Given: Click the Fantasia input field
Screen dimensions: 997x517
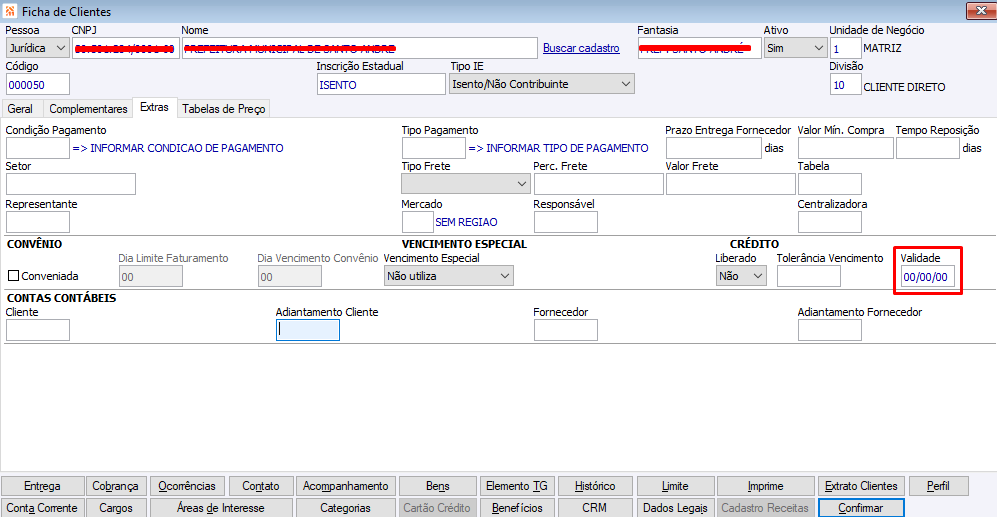Looking at the screenshot, I should (699, 48).
